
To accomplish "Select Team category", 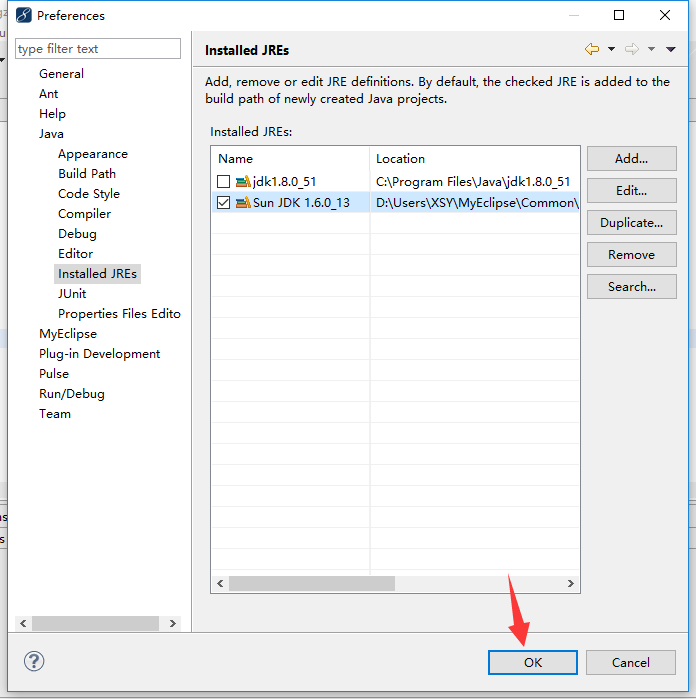I will pos(55,414).
